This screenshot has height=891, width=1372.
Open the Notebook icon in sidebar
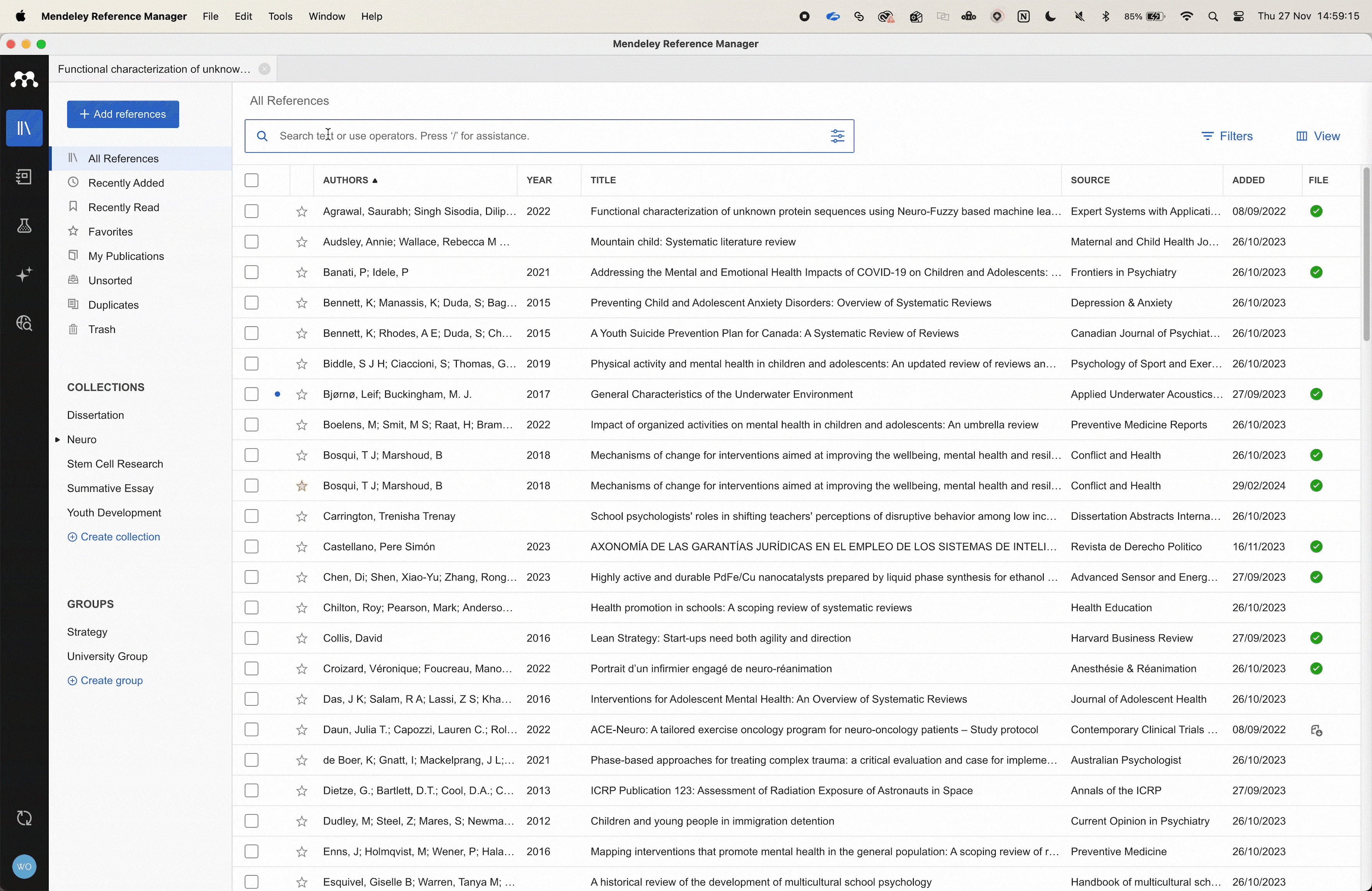click(24, 177)
